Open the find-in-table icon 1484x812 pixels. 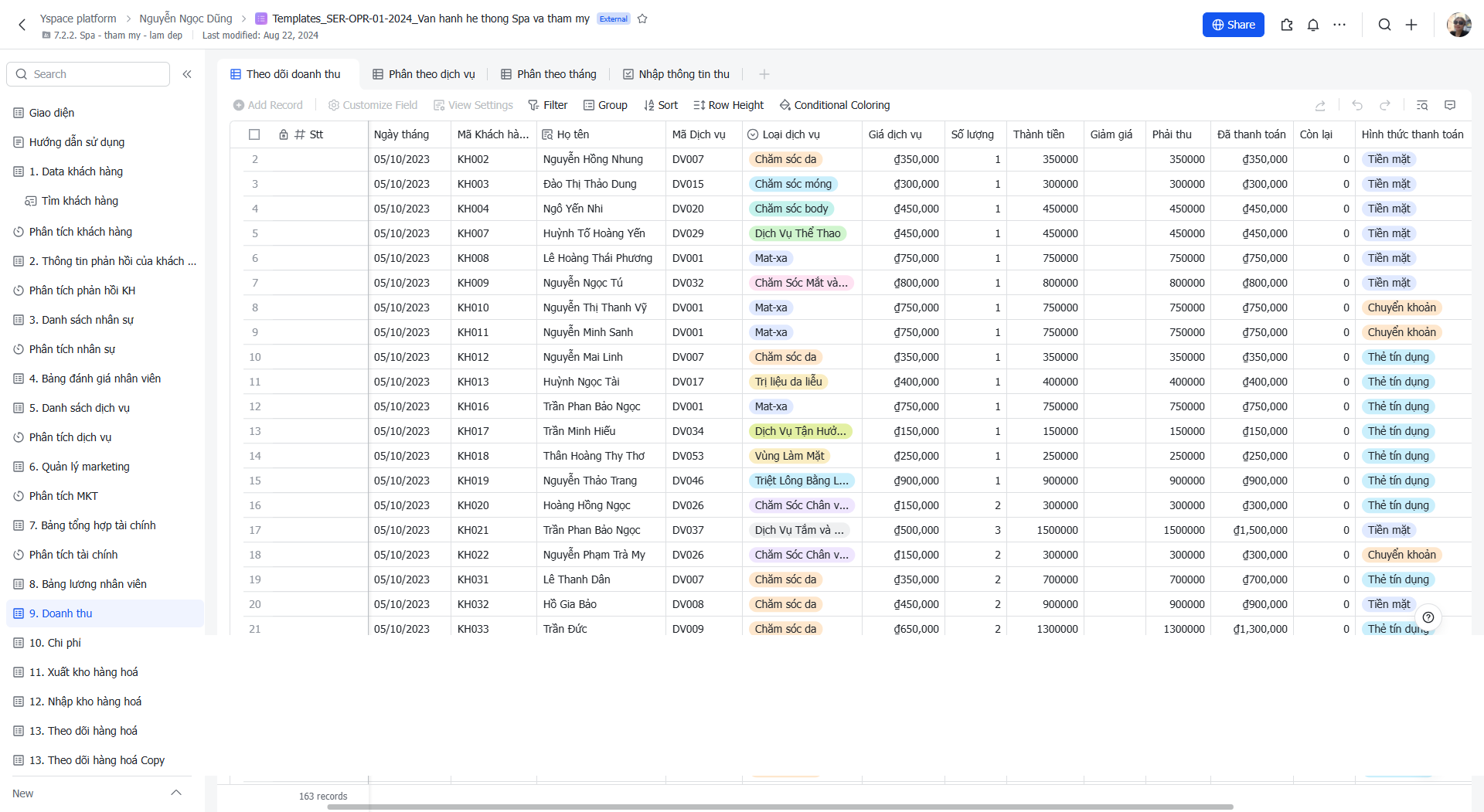(1422, 105)
